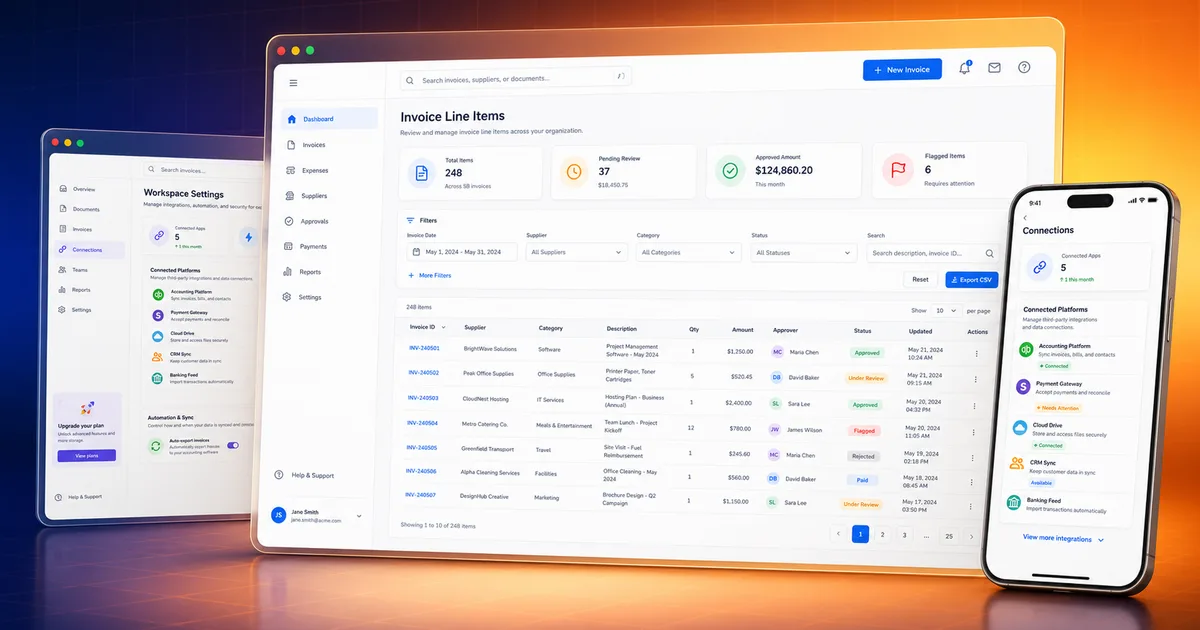The height and width of the screenshot is (630, 1200).
Task: Open invoice INV-240507 link
Action: pos(420,495)
